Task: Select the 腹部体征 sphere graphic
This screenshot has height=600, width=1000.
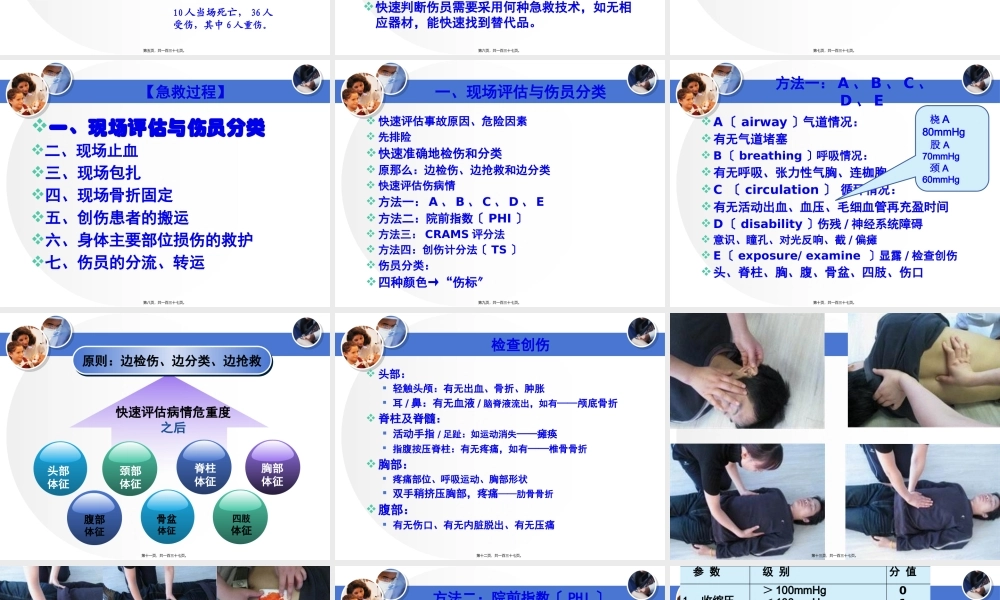Action: pyautogui.click(x=95, y=519)
